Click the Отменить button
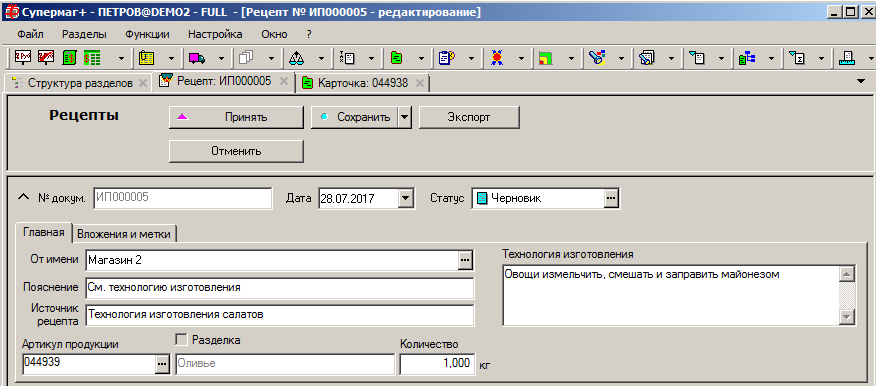The width and height of the screenshot is (876, 386). pos(236,151)
